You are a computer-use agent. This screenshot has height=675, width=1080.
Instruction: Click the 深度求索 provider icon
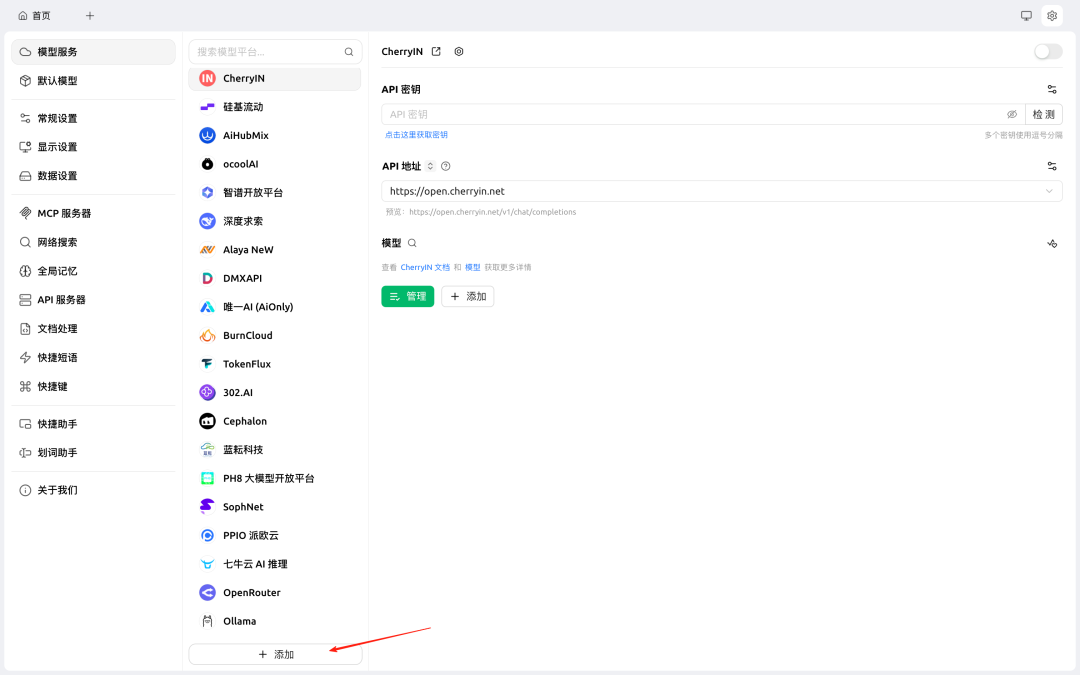[x=207, y=221]
